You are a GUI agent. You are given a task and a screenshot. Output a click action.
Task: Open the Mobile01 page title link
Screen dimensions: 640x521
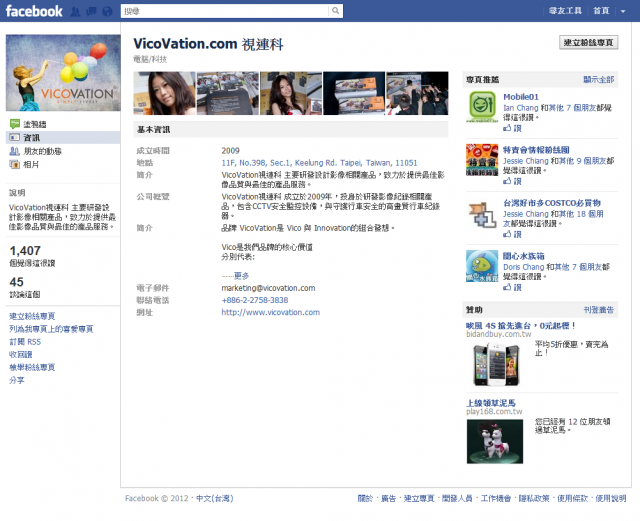[x=521, y=97]
